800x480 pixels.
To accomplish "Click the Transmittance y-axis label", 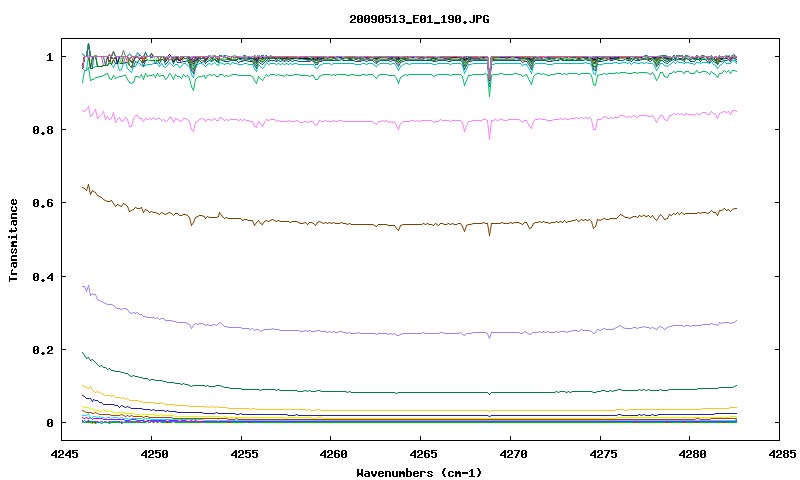I will click(14, 240).
